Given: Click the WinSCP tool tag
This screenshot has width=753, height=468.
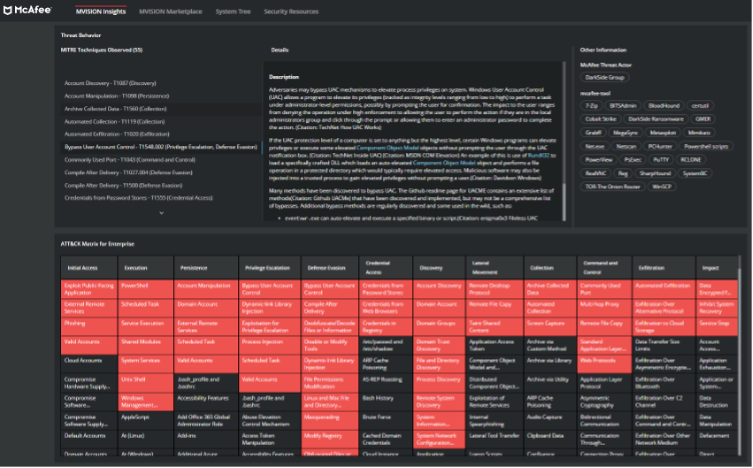Looking at the screenshot, I should [x=662, y=187].
